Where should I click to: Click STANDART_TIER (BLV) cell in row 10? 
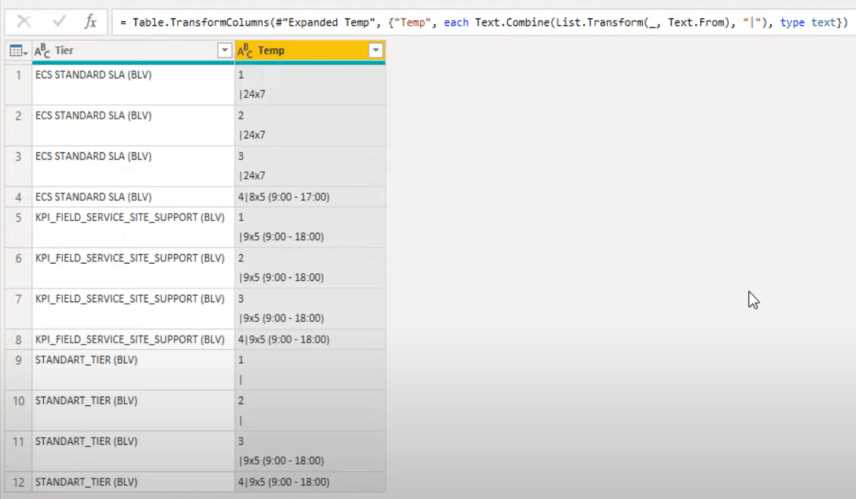[133, 411]
